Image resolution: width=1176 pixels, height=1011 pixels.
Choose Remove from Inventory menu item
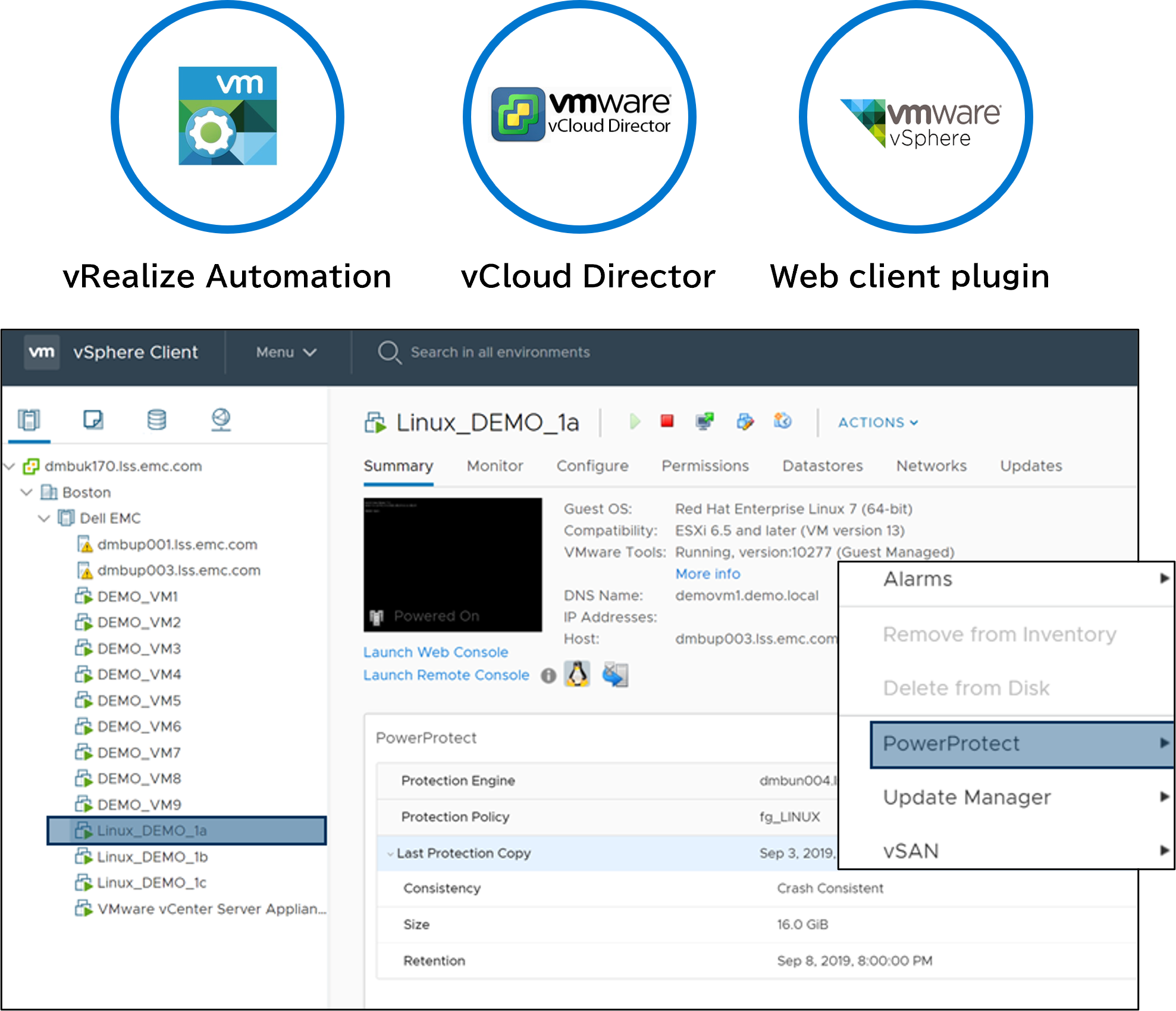pos(999,635)
